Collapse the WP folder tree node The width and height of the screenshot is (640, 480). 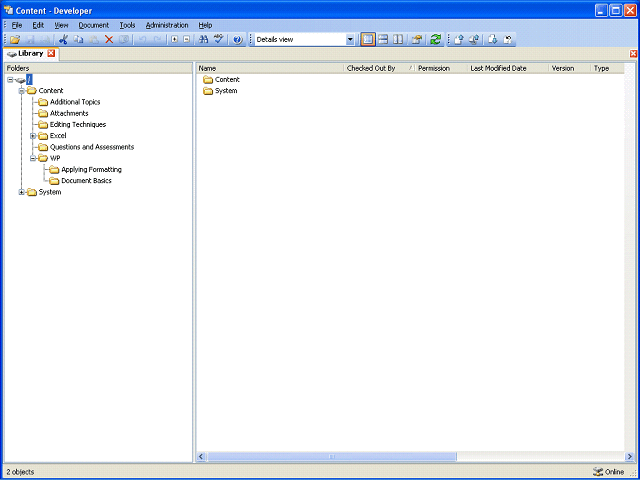click(x=33, y=158)
